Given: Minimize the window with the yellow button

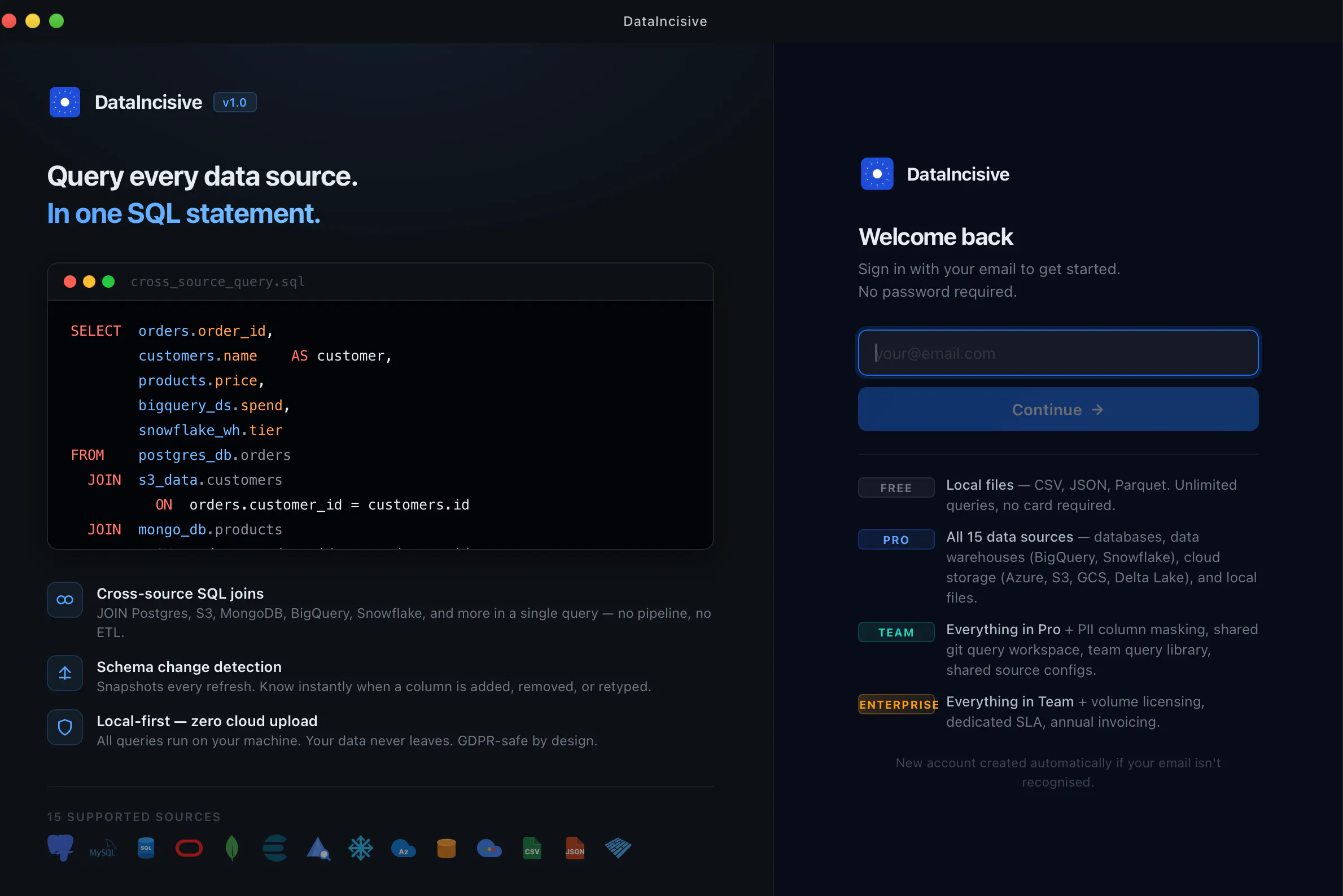Looking at the screenshot, I should pyautogui.click(x=33, y=21).
